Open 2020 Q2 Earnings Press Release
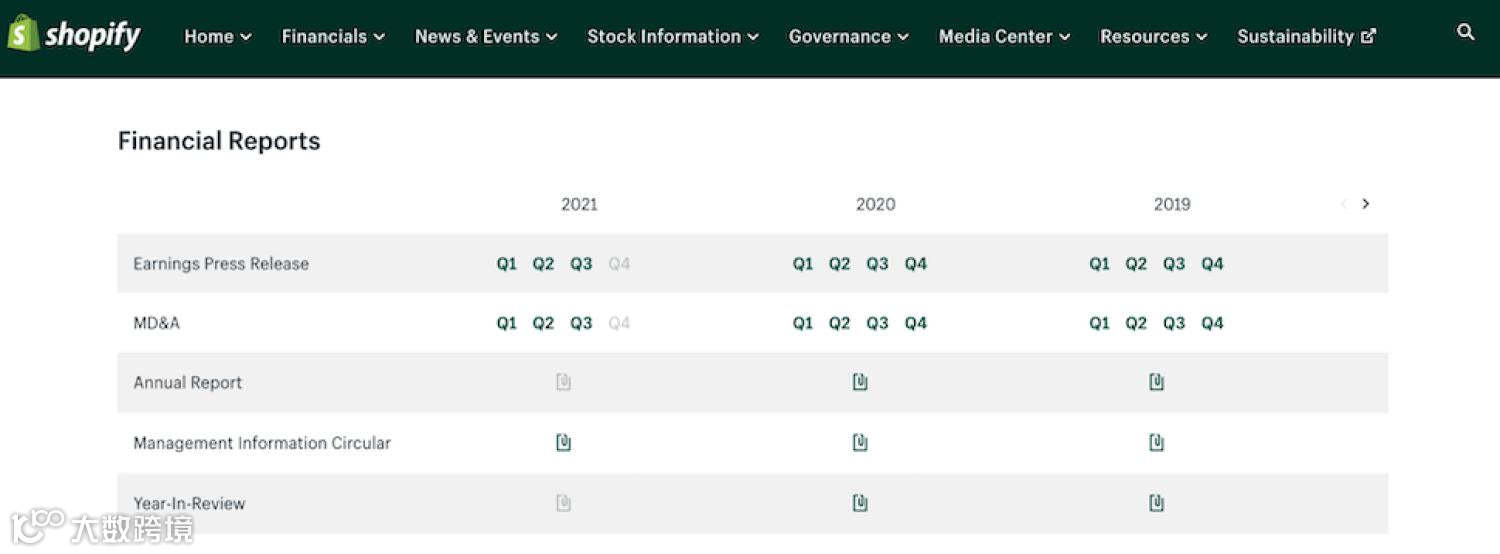The width and height of the screenshot is (1500, 554). (839, 264)
